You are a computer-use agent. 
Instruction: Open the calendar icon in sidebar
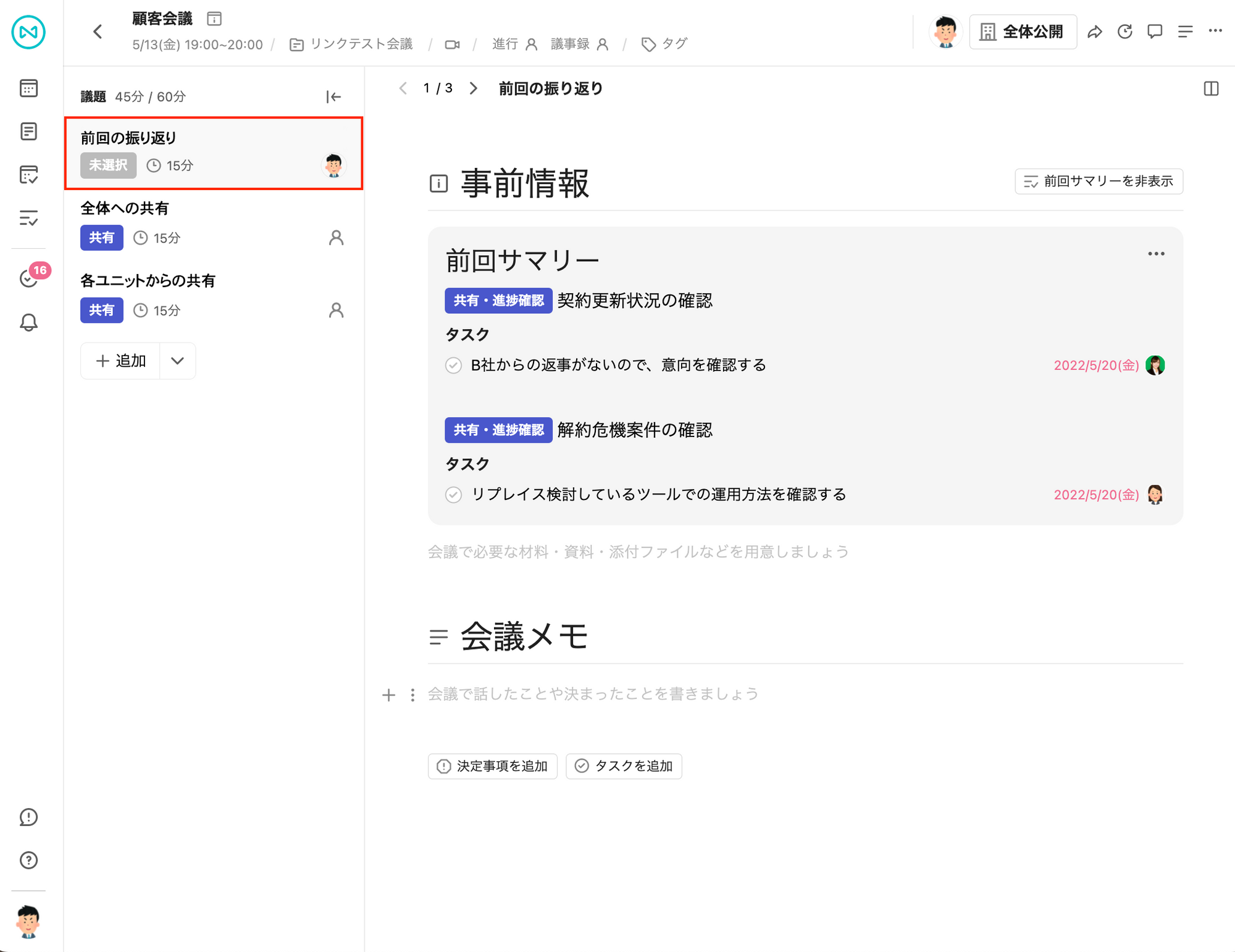pyautogui.click(x=28, y=88)
